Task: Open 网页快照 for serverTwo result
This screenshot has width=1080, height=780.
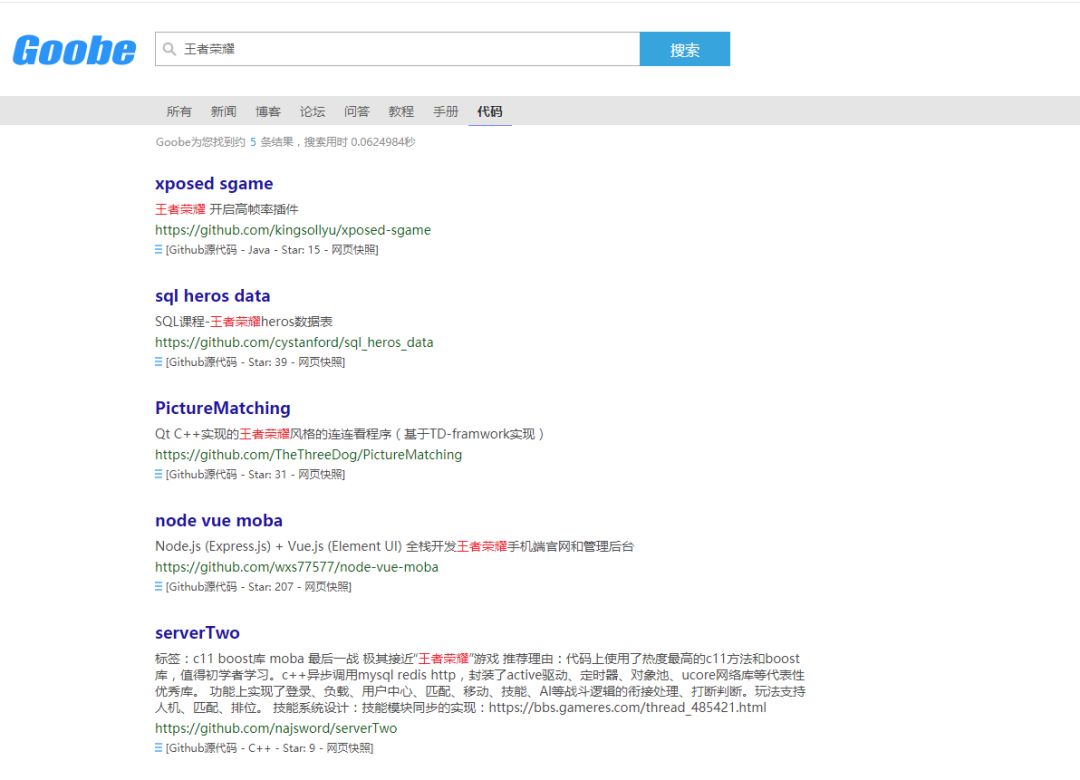Action: click(349, 748)
